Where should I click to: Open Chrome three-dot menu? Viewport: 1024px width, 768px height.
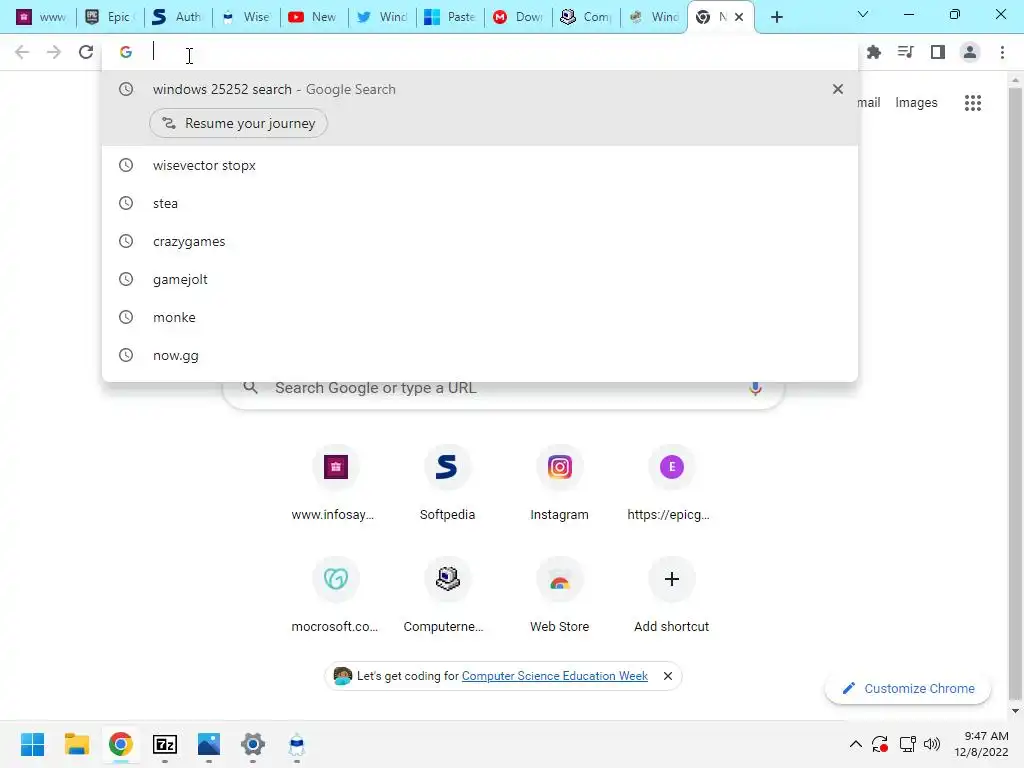tap(1002, 52)
